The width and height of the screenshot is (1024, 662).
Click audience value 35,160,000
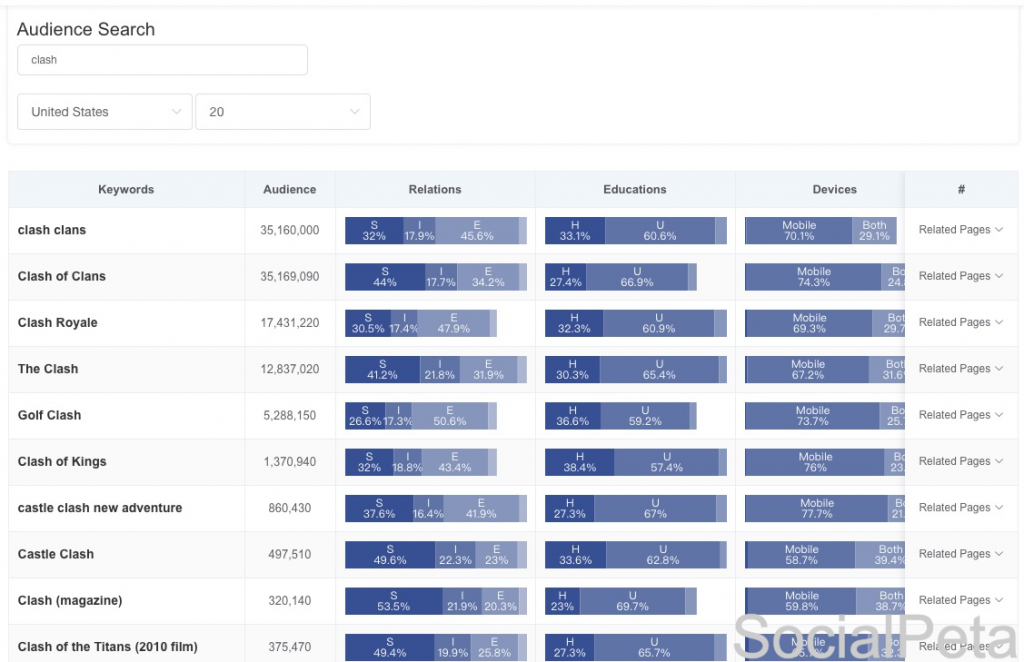pos(289,230)
